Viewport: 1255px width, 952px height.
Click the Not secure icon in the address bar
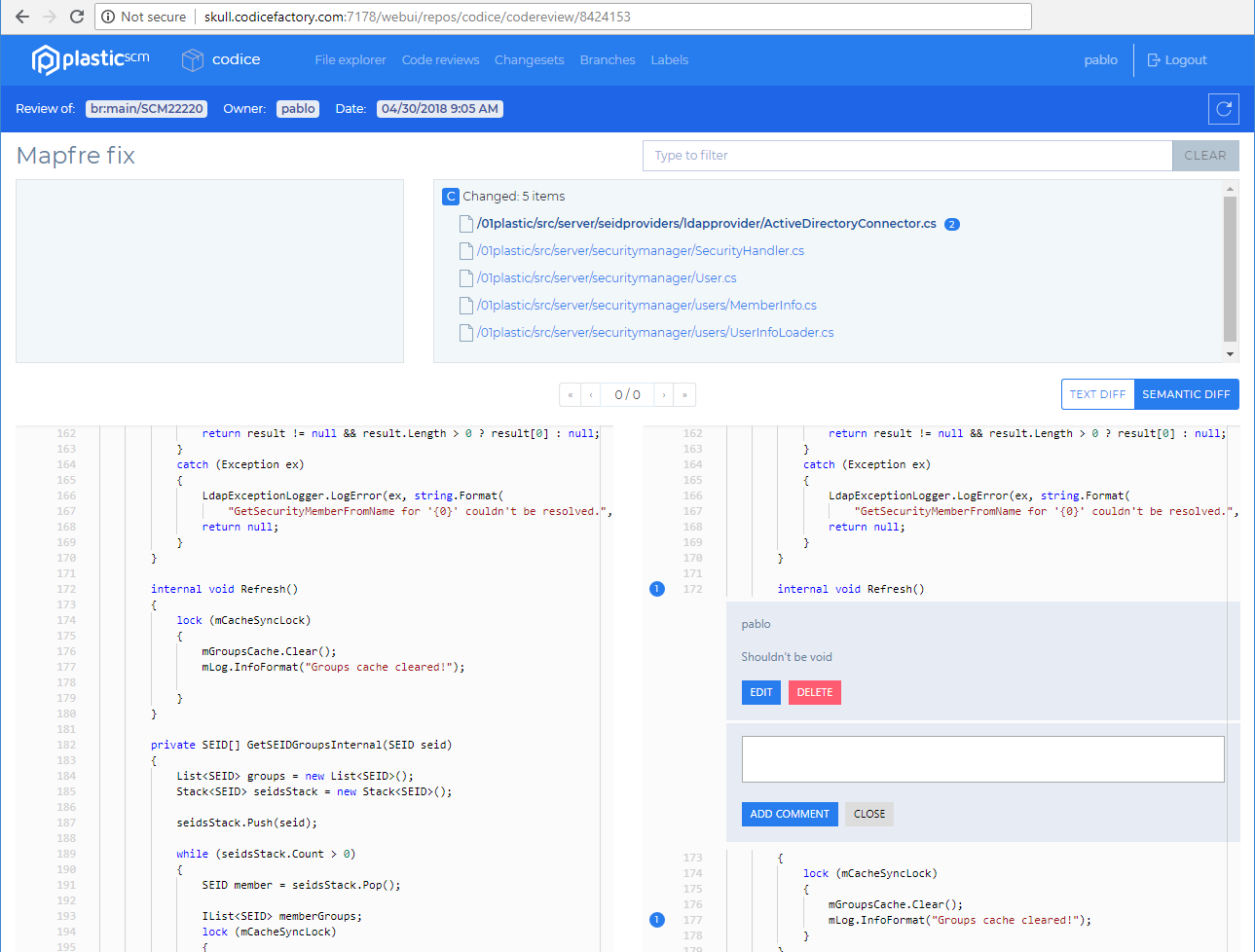tap(107, 16)
